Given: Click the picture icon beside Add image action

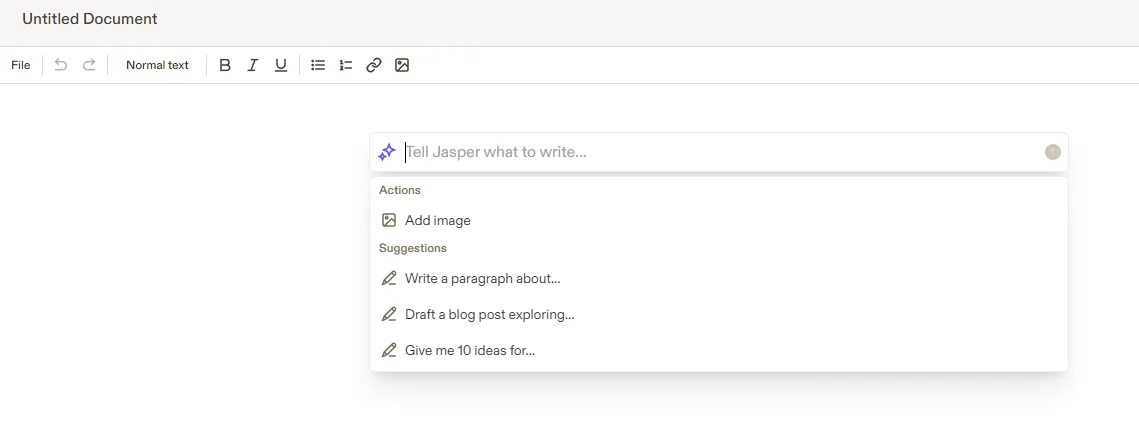Looking at the screenshot, I should pos(389,220).
